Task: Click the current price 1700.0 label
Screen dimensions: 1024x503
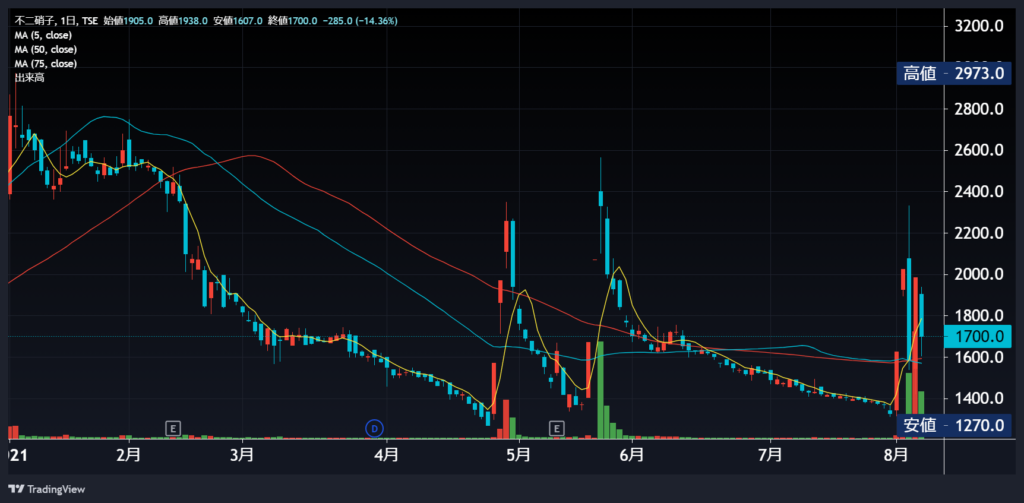Action: [x=978, y=337]
